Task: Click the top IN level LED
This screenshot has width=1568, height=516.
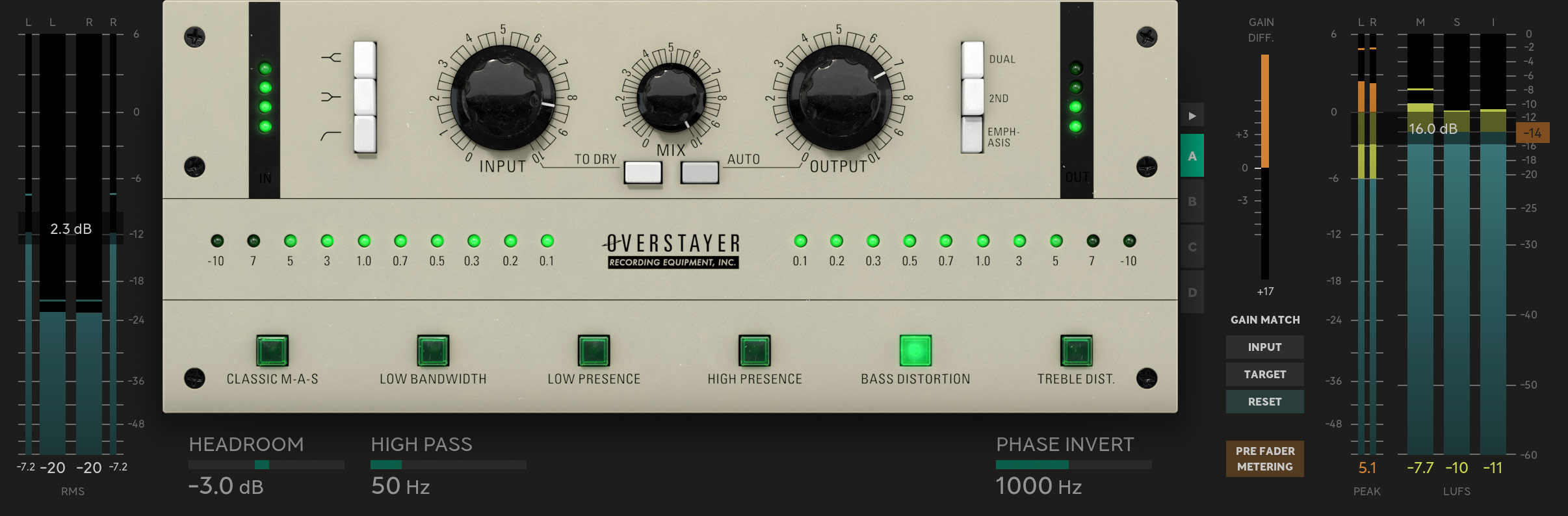Action: (265, 68)
